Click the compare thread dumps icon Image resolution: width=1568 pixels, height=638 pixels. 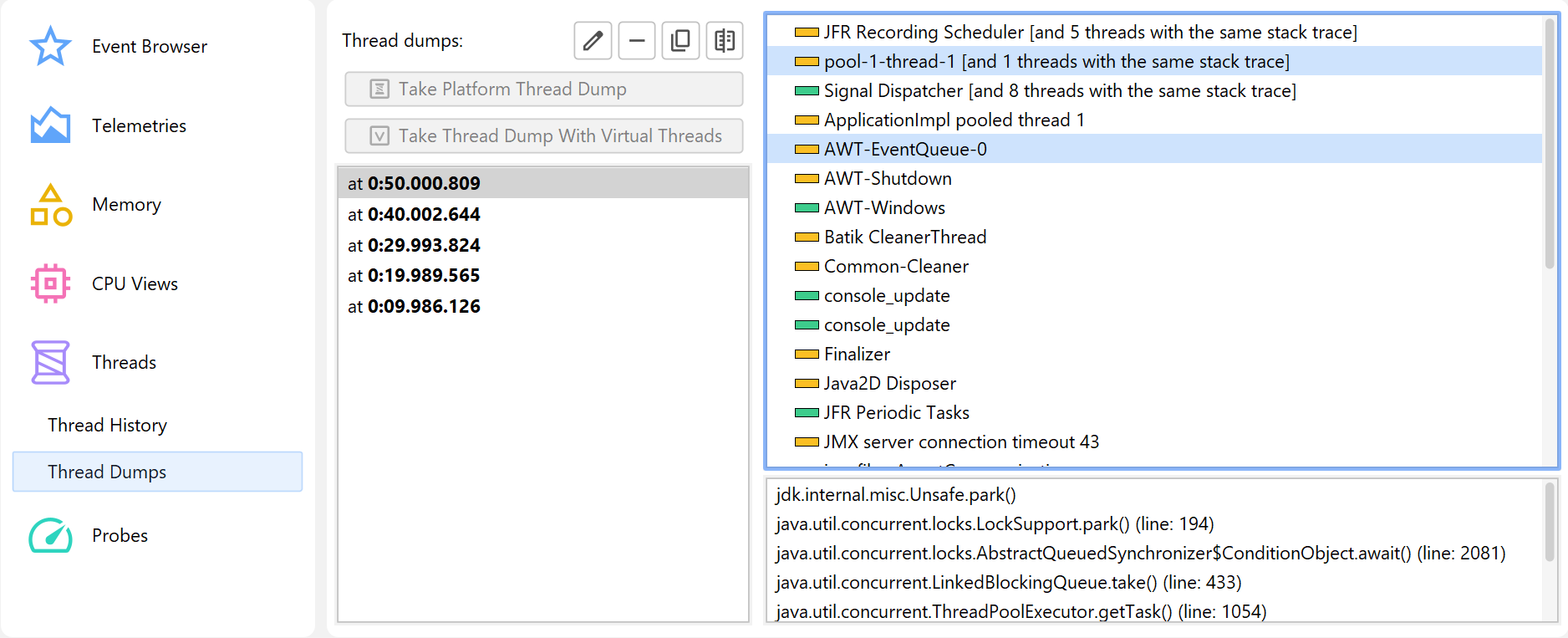coord(725,40)
